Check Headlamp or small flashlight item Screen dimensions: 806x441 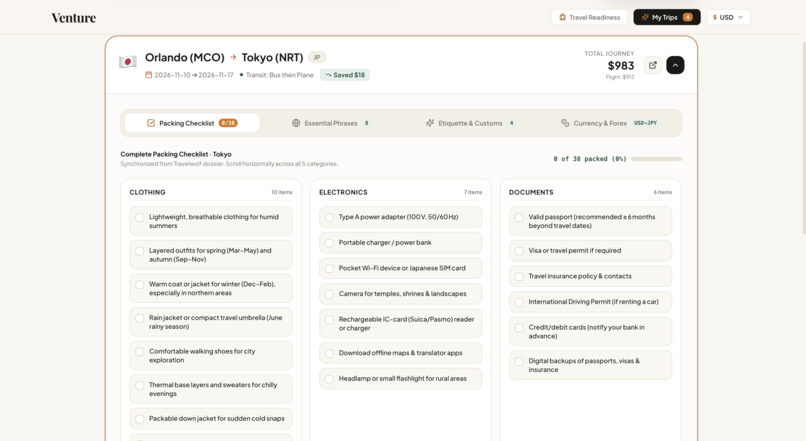click(x=329, y=379)
